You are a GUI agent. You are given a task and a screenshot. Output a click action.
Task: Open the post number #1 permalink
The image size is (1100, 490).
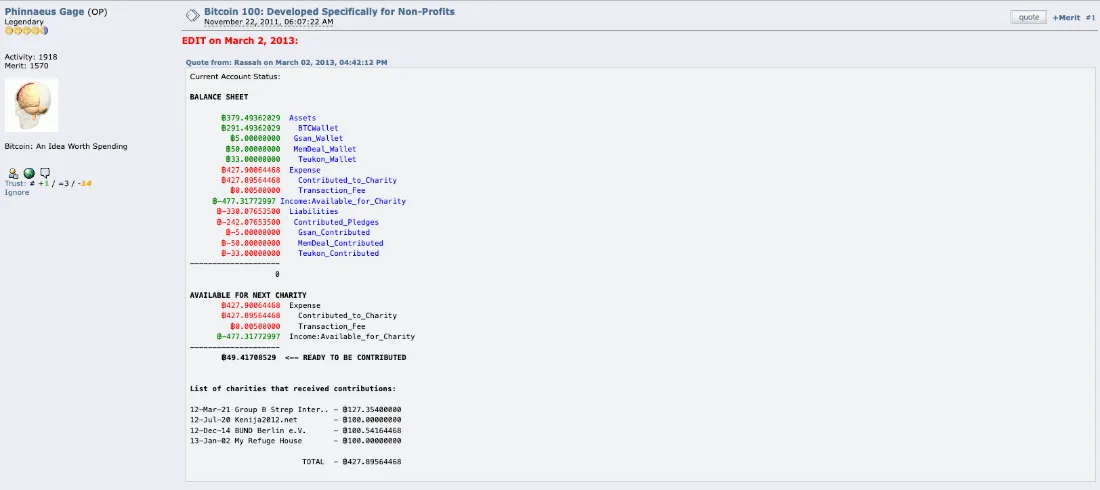point(1090,18)
